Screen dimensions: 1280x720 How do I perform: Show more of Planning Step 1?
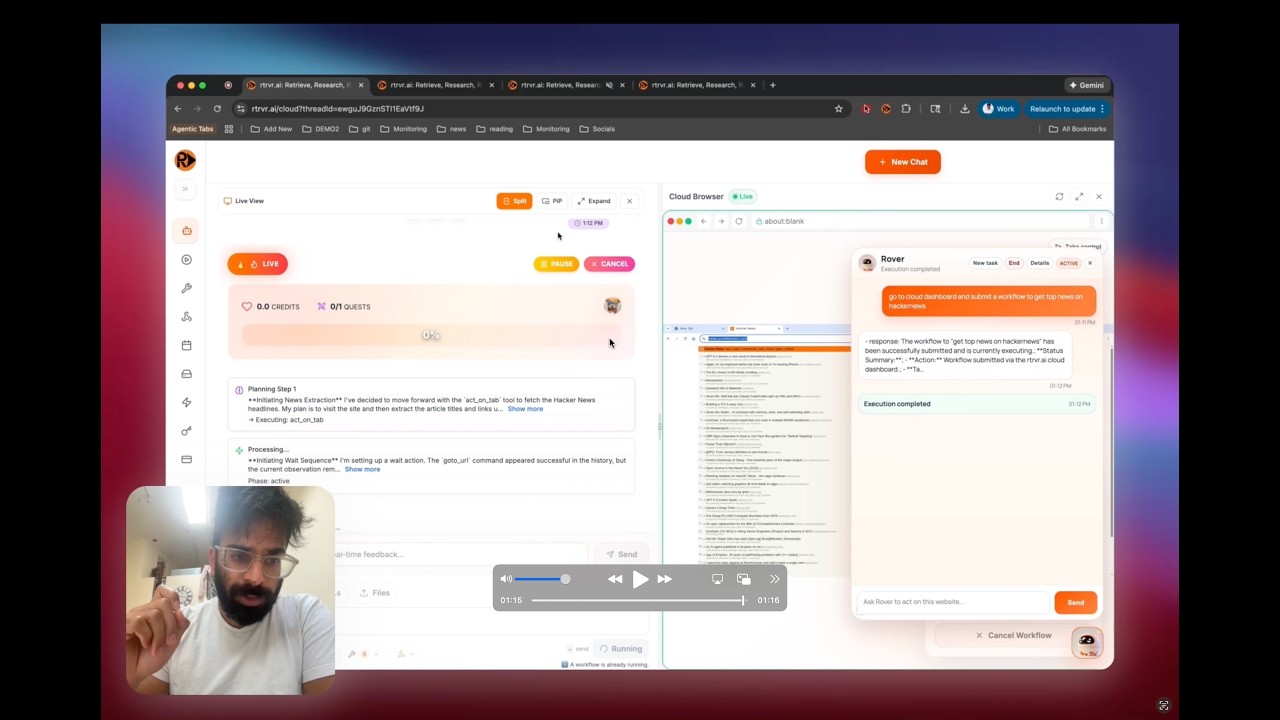tap(525, 409)
